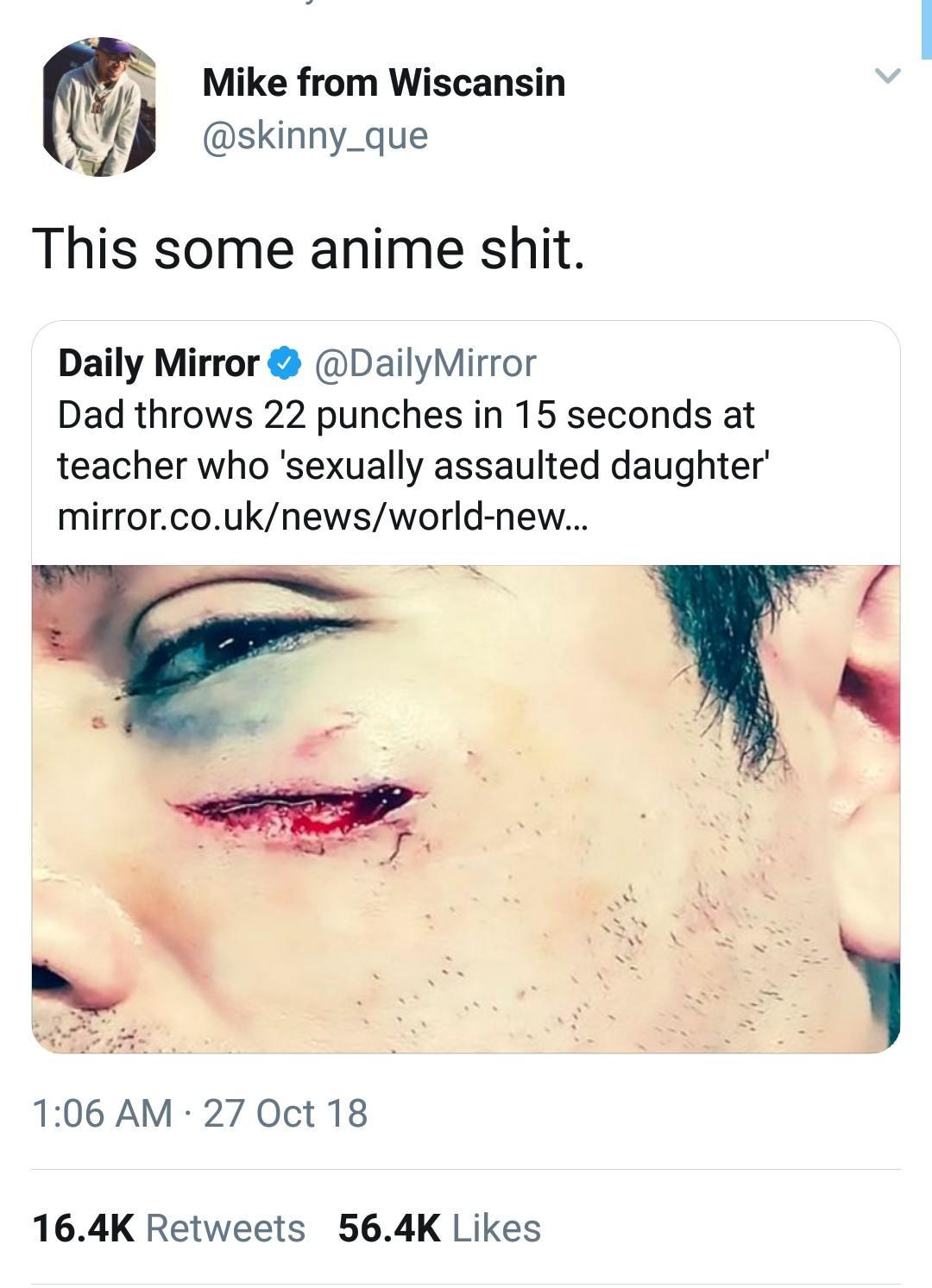932x1288 pixels.
Task: Open the tweet options chevron menu
Action: pos(887,77)
